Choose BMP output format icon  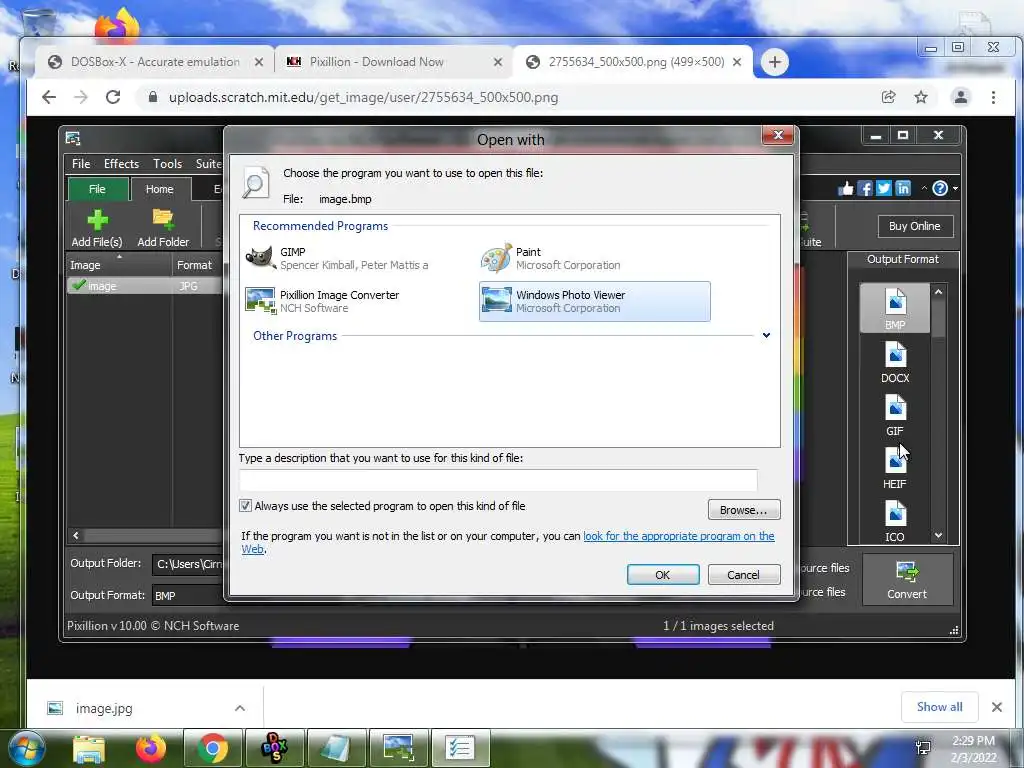coord(895,308)
